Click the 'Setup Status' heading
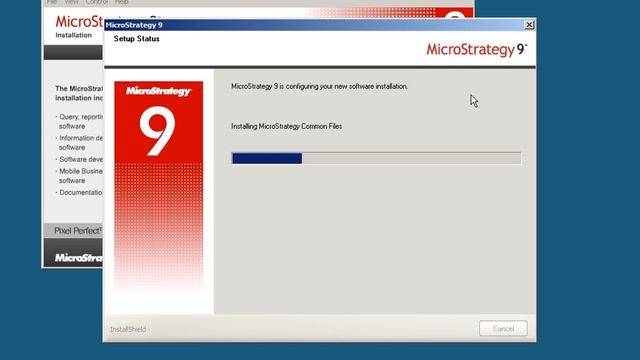 [136, 39]
